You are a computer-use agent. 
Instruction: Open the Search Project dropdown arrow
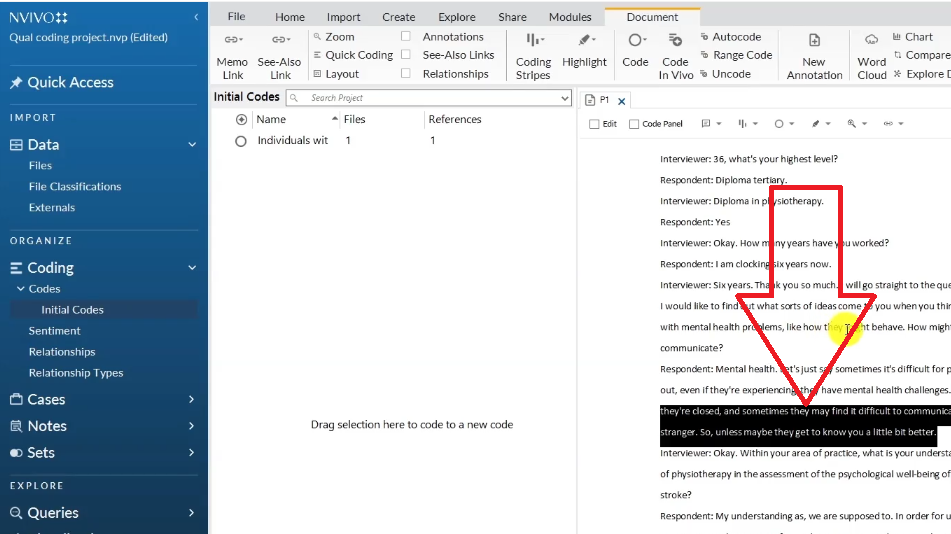tap(565, 98)
